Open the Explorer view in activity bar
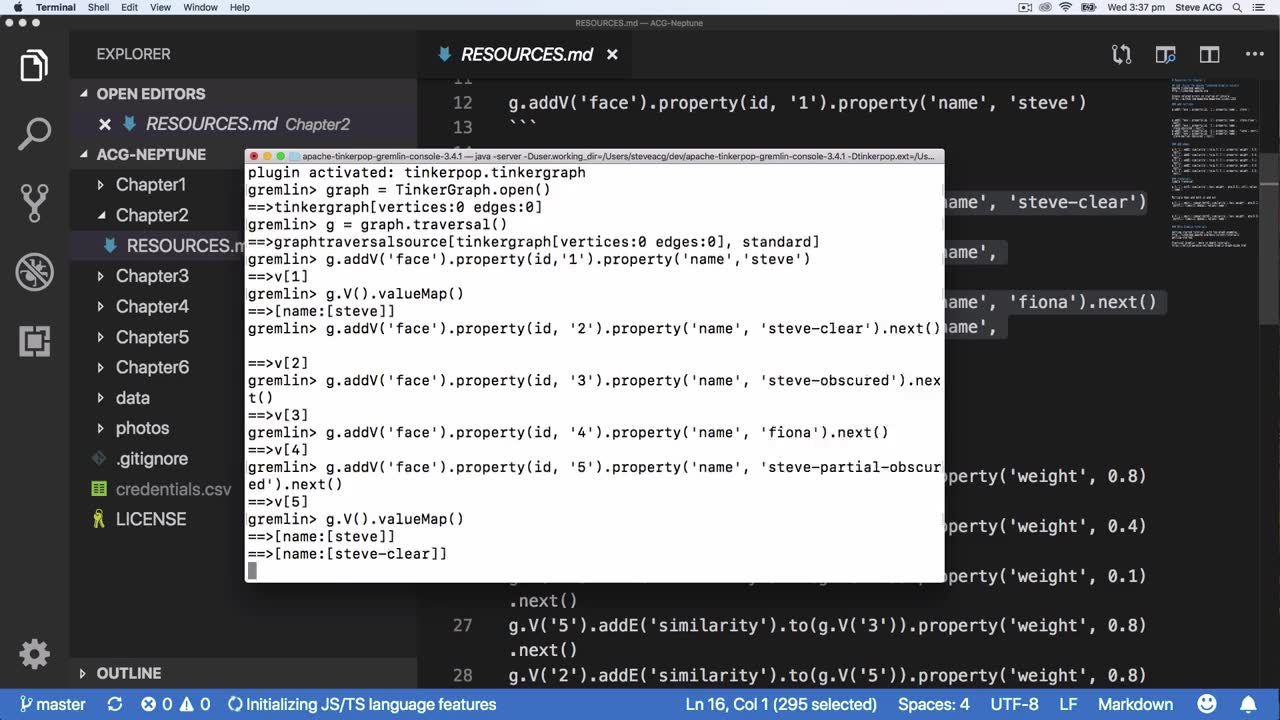This screenshot has height=720, width=1280. pyautogui.click(x=34, y=66)
